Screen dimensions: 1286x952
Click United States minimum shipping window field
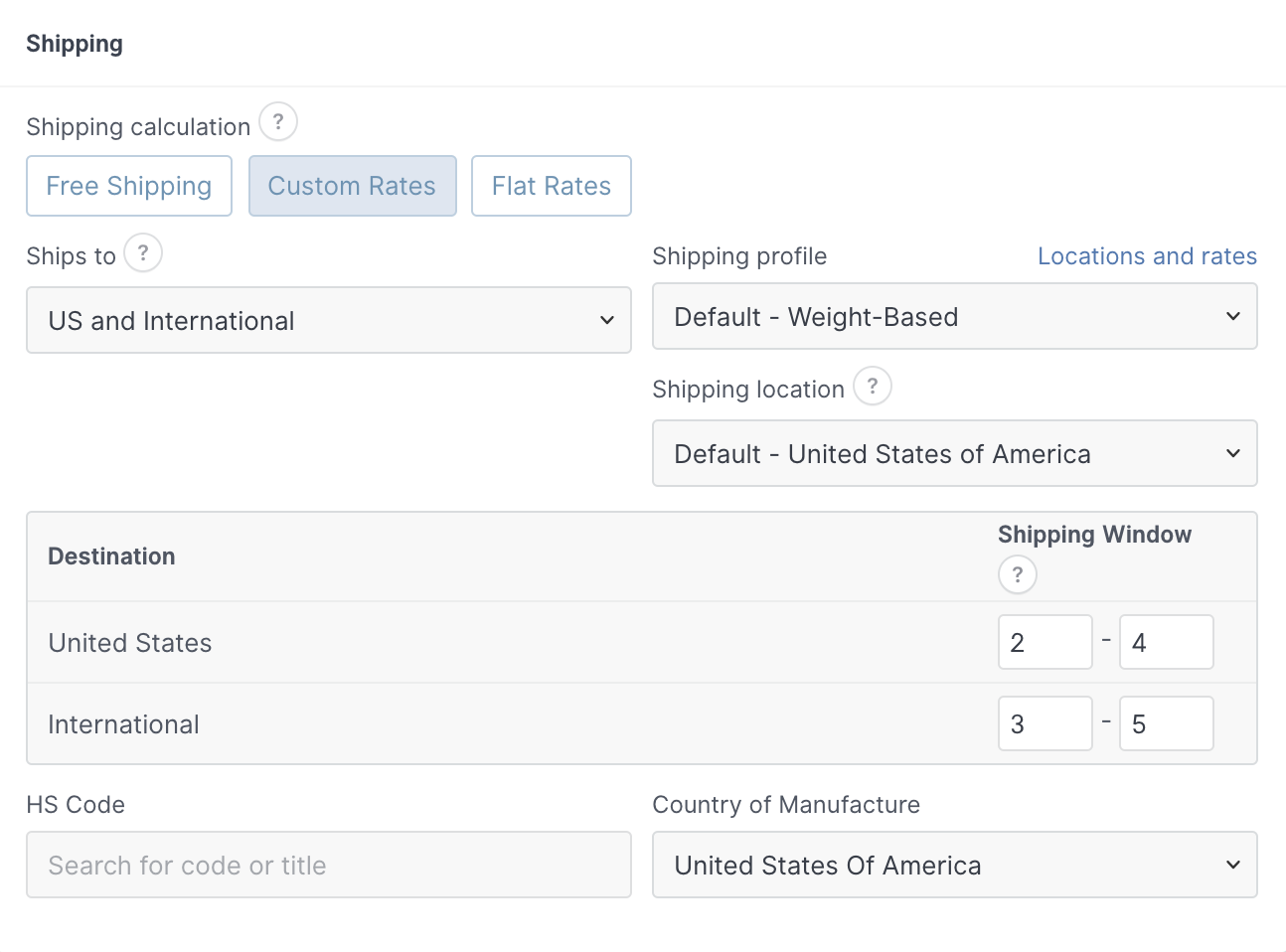point(1045,643)
